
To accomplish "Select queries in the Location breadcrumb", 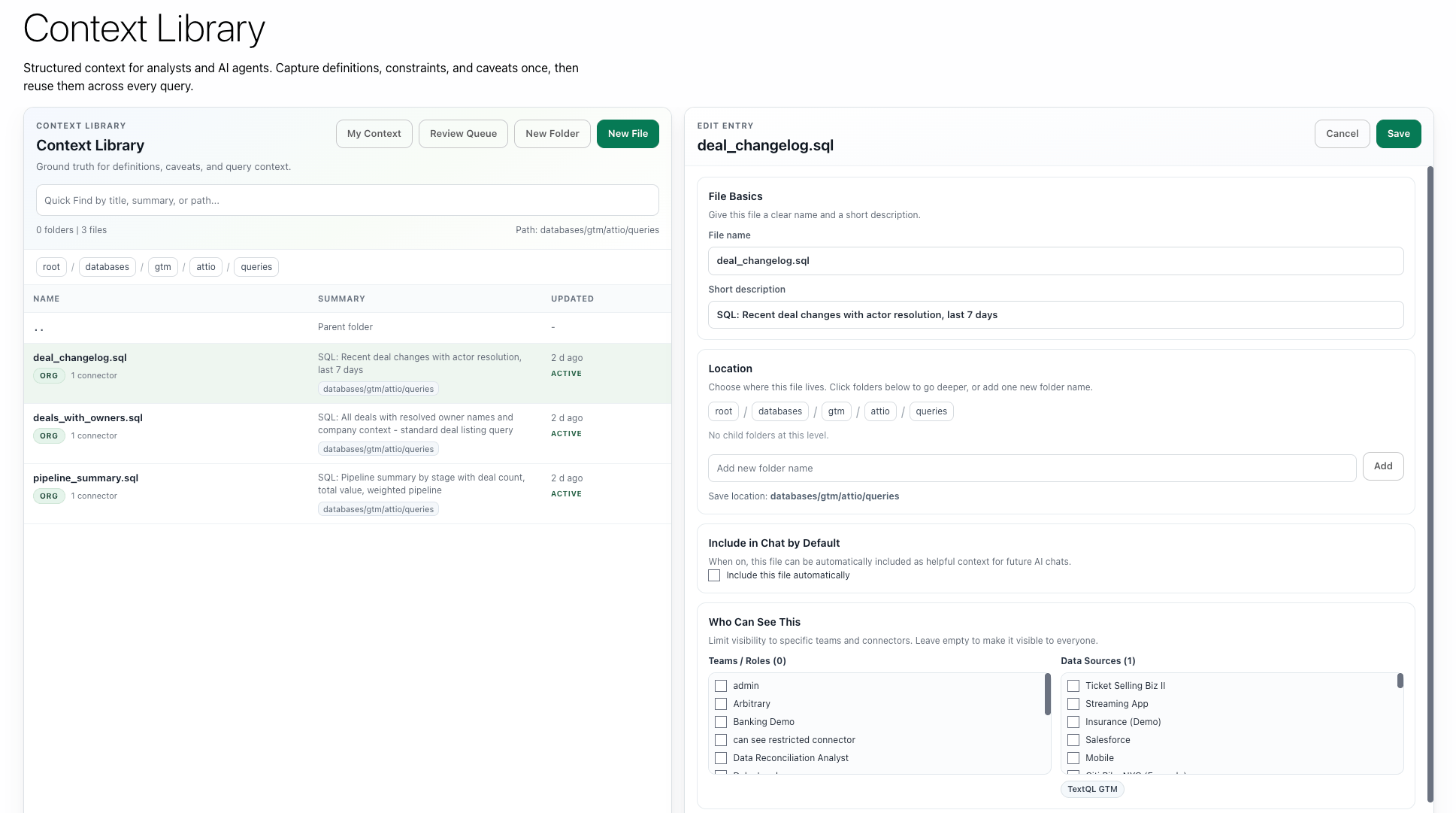I will click(x=931, y=411).
